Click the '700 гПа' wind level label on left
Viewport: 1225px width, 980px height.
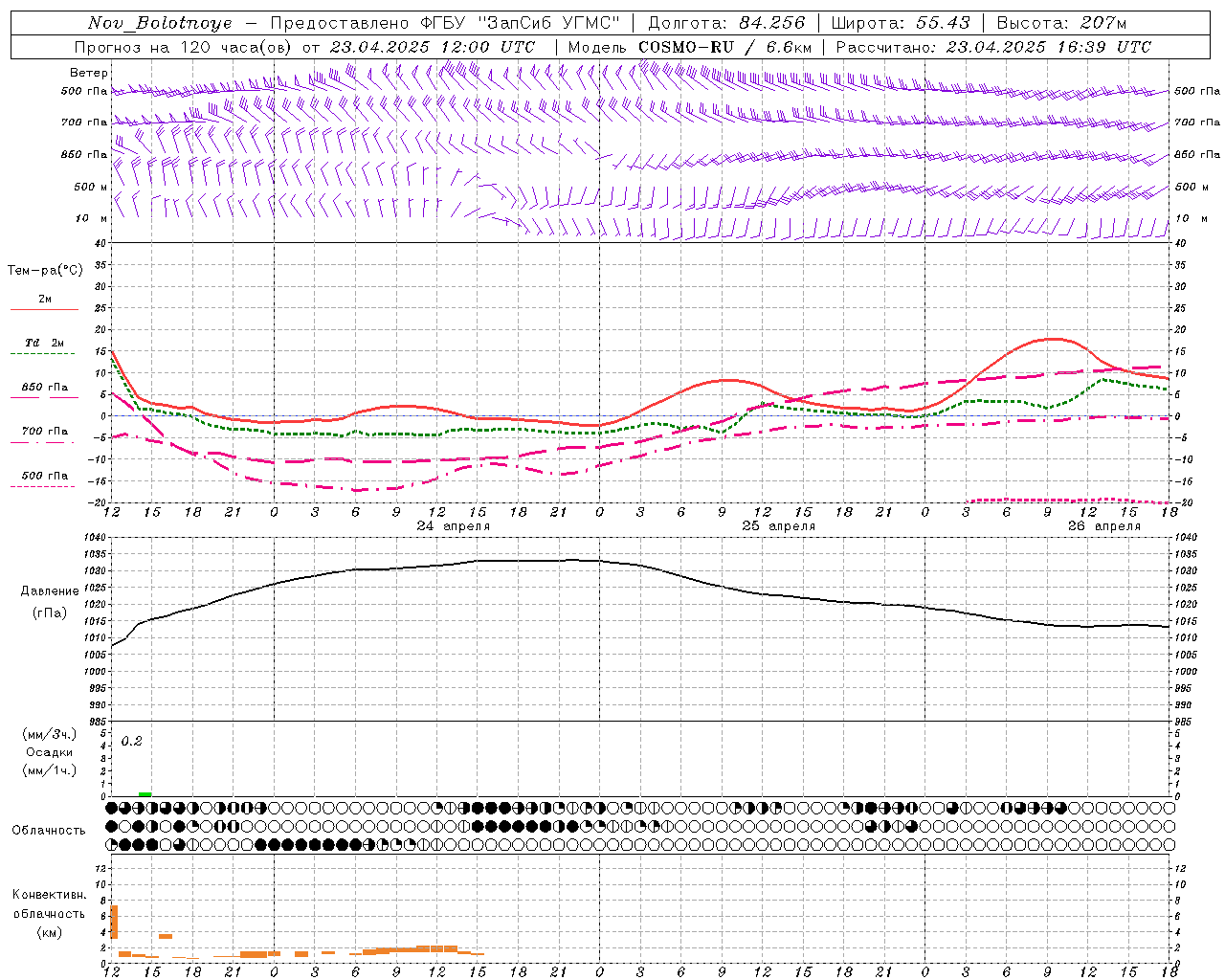coord(84,122)
